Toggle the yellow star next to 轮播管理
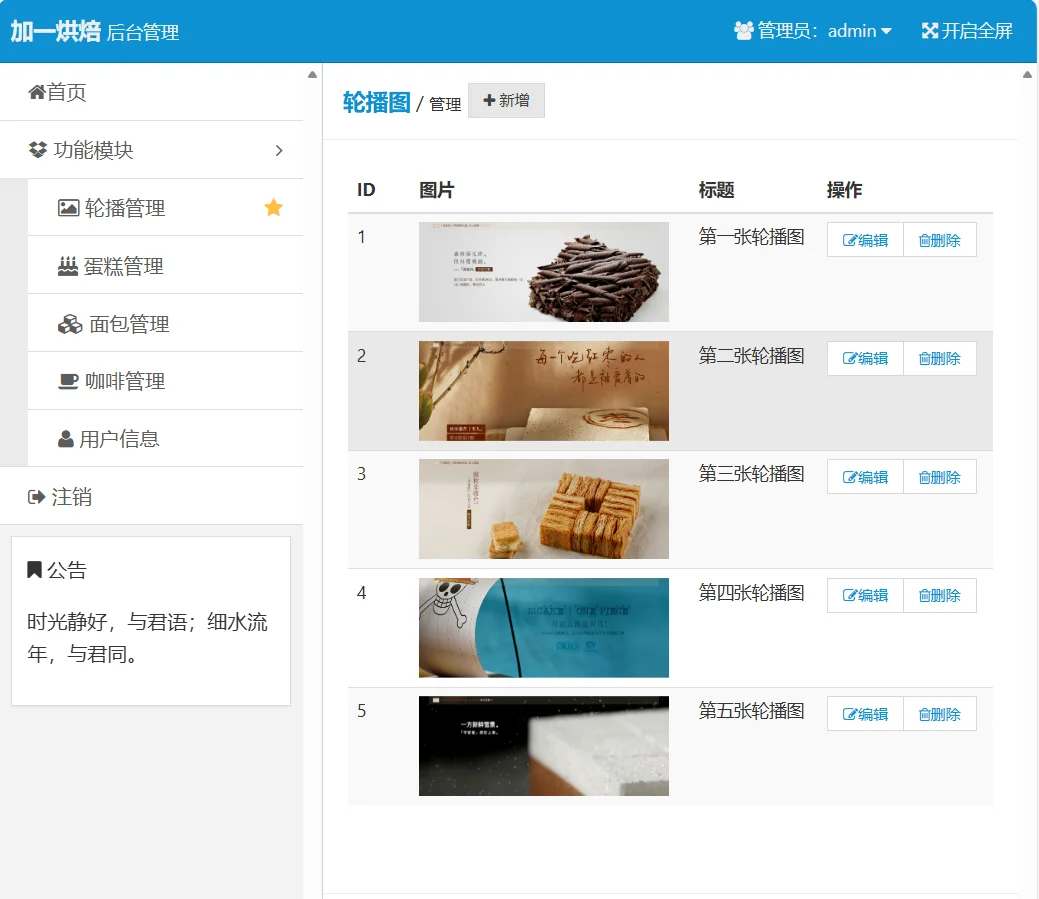This screenshot has height=899, width=1039. [x=272, y=207]
